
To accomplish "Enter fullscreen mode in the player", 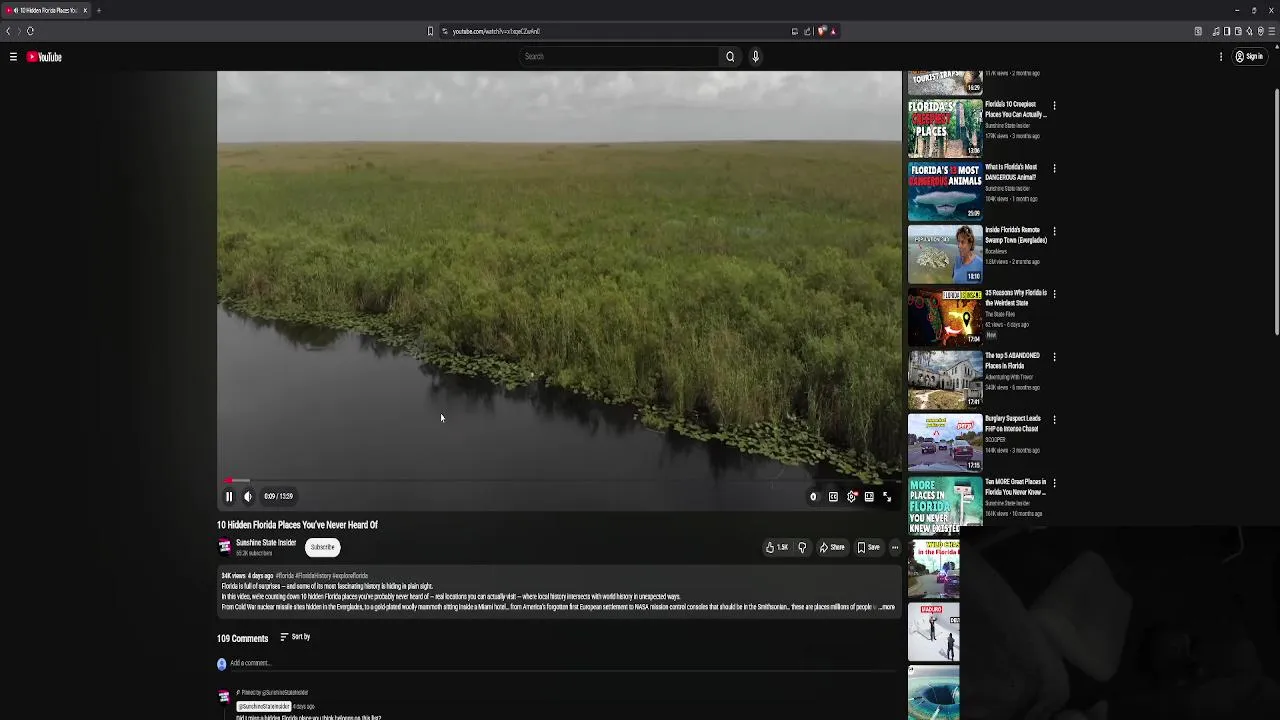I will [x=887, y=496].
